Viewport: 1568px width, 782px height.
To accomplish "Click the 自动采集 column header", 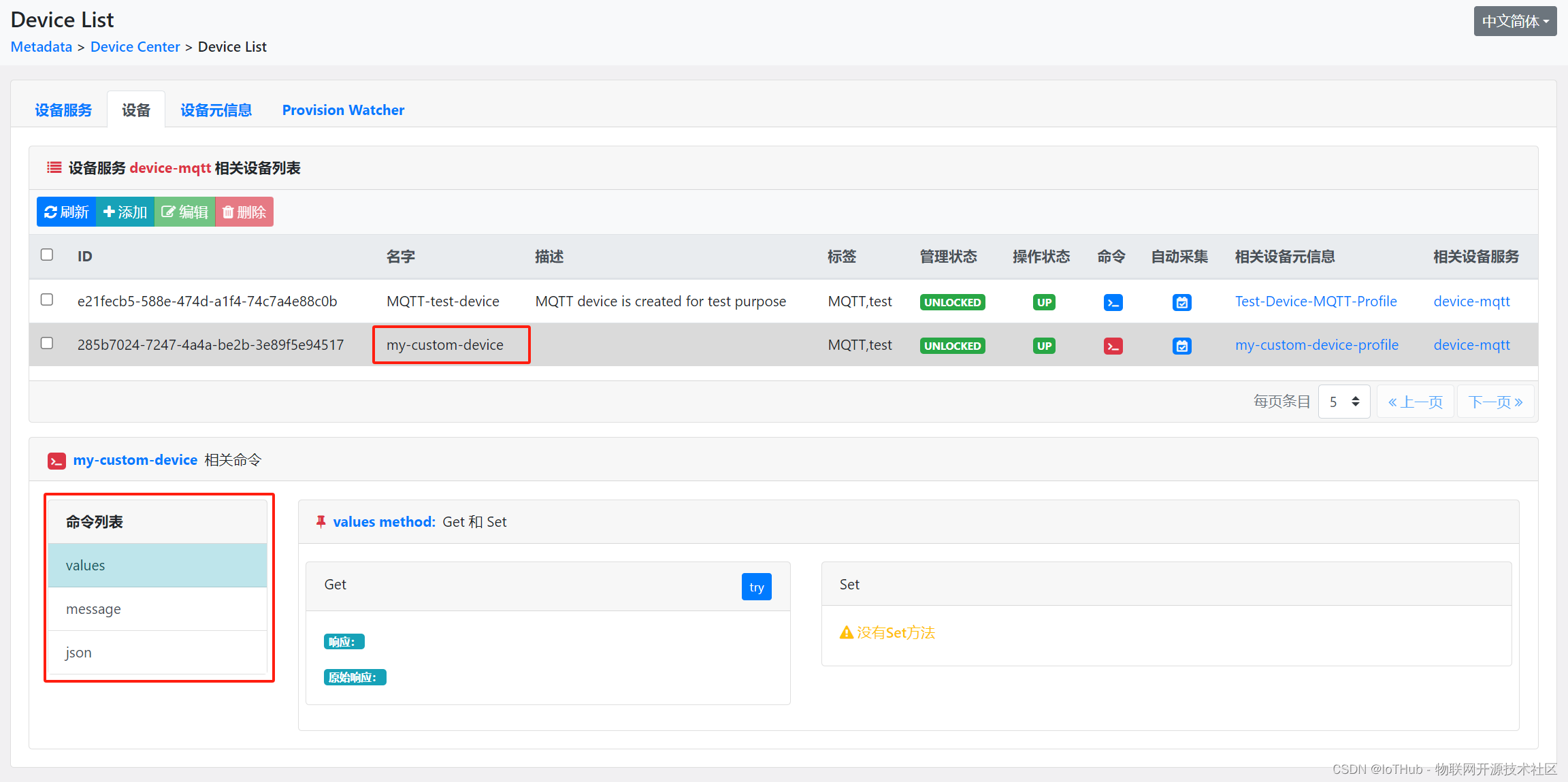I will [1179, 257].
